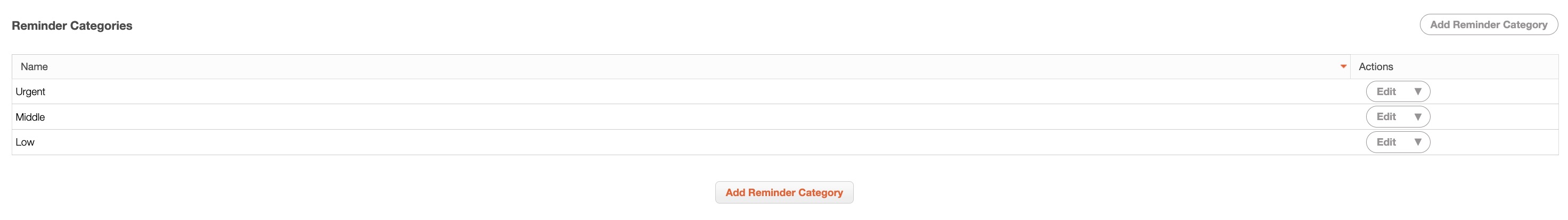The height and width of the screenshot is (220, 1568).
Task: Click the top-right Add Reminder Category button
Action: [1488, 25]
